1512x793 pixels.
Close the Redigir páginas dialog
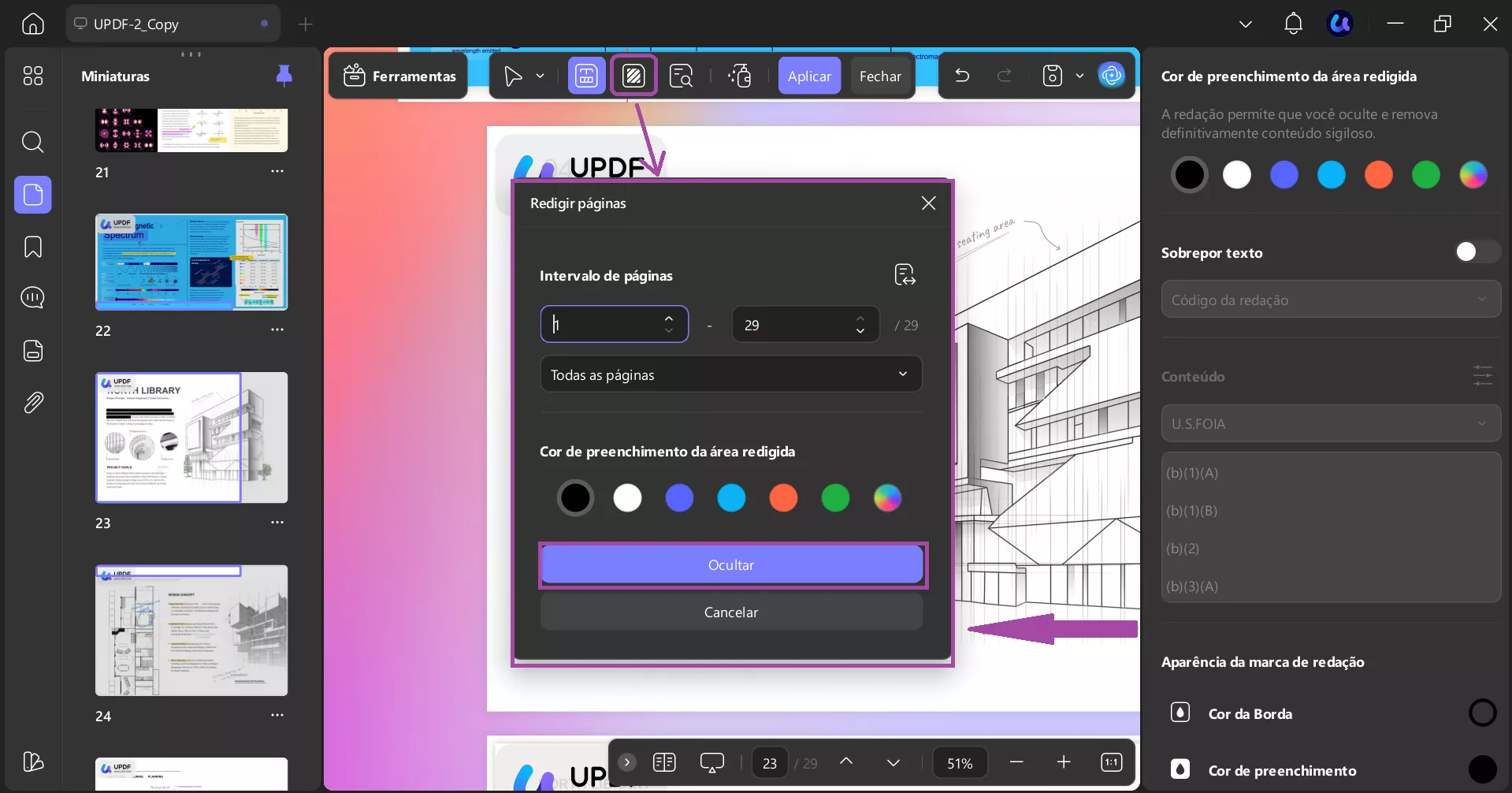(929, 203)
